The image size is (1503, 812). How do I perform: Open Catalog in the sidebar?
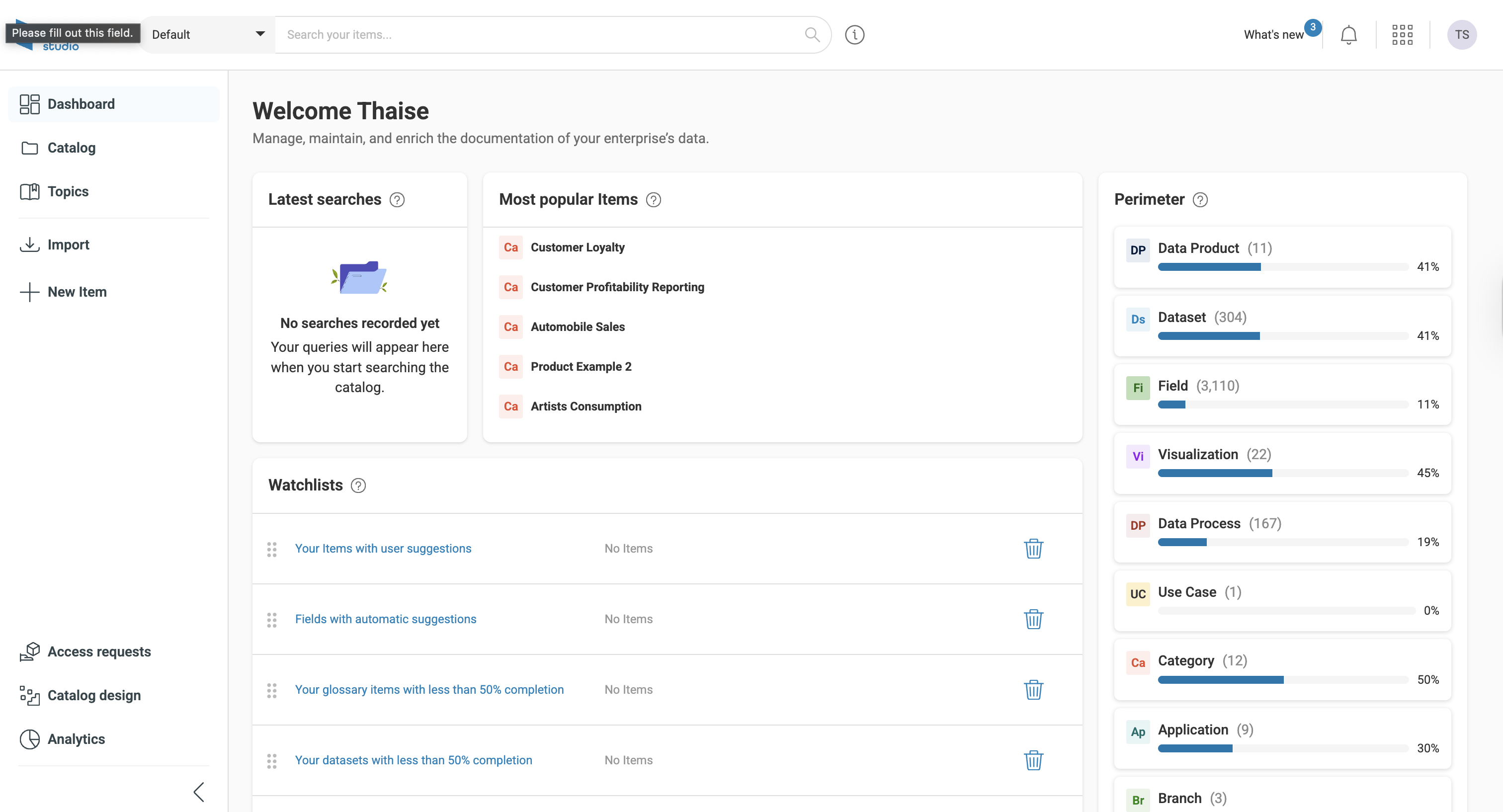pos(71,148)
